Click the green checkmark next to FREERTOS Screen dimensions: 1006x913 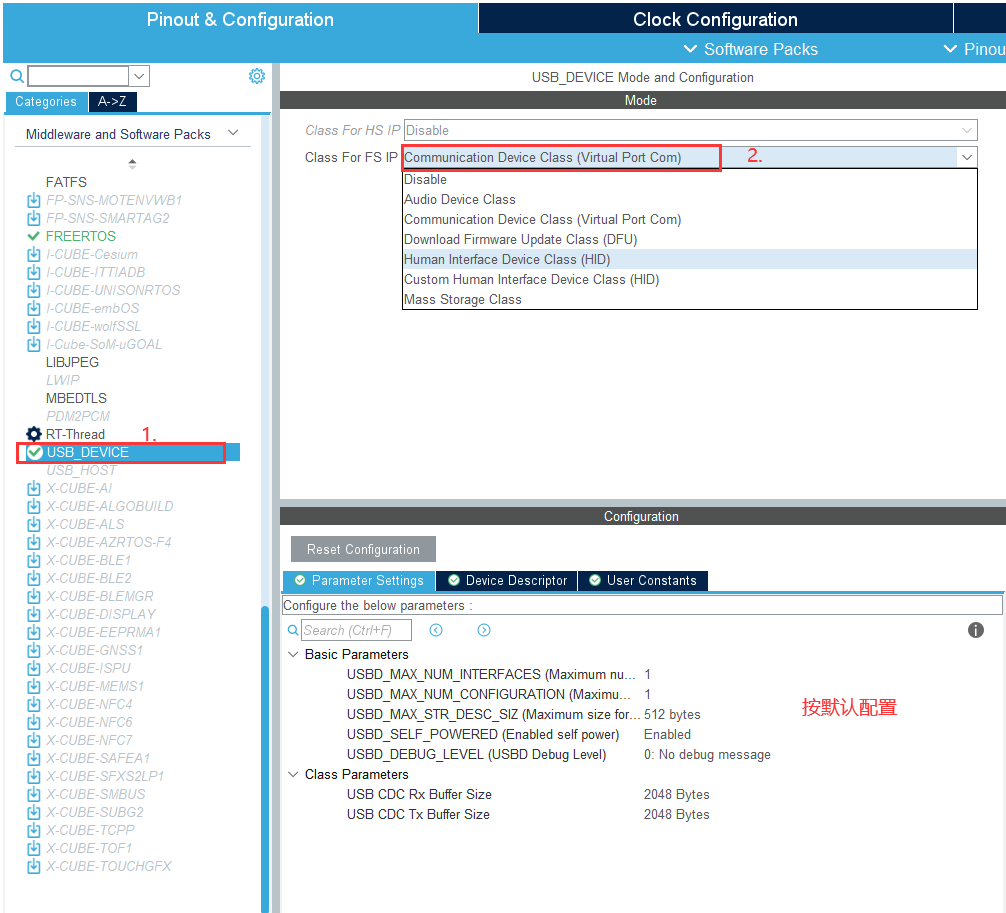(34, 236)
